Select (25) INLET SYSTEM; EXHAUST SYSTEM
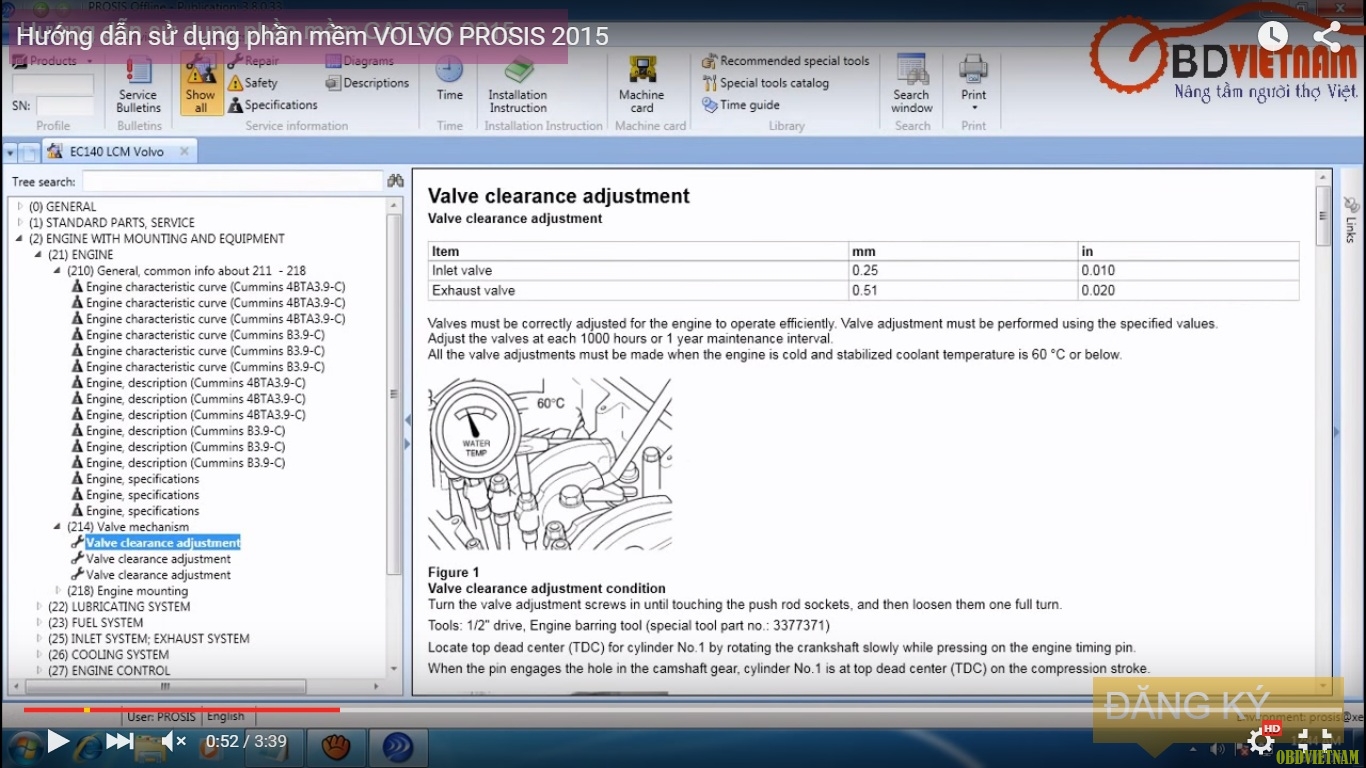The height and width of the screenshot is (768, 1366). [x=148, y=639]
